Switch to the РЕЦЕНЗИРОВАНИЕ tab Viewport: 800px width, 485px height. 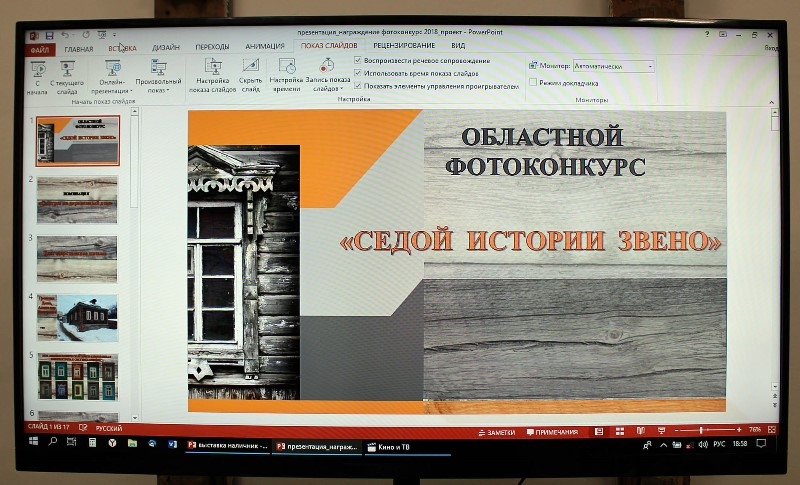[404, 45]
